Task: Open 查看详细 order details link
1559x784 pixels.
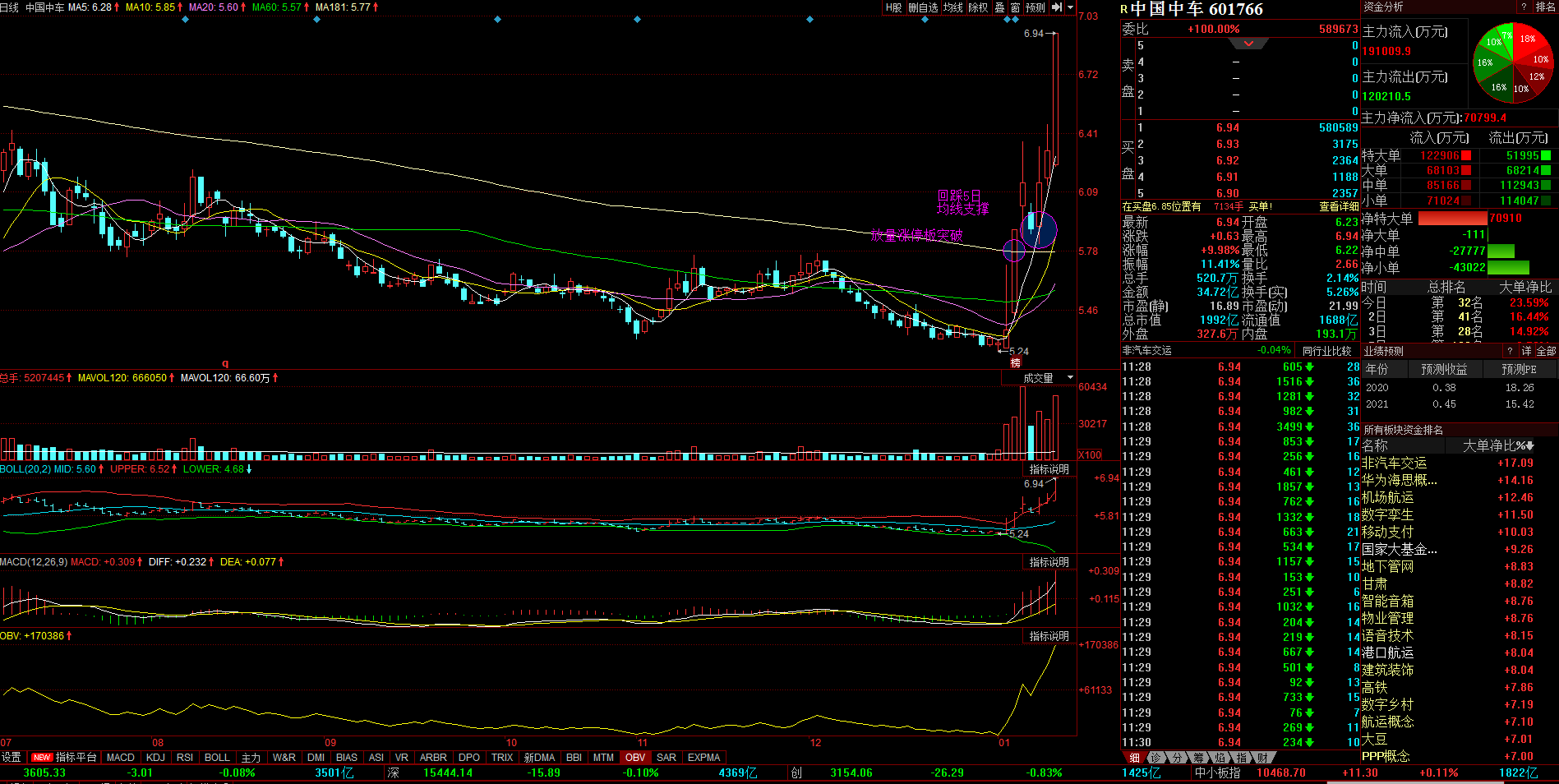Action: pyautogui.click(x=1339, y=206)
